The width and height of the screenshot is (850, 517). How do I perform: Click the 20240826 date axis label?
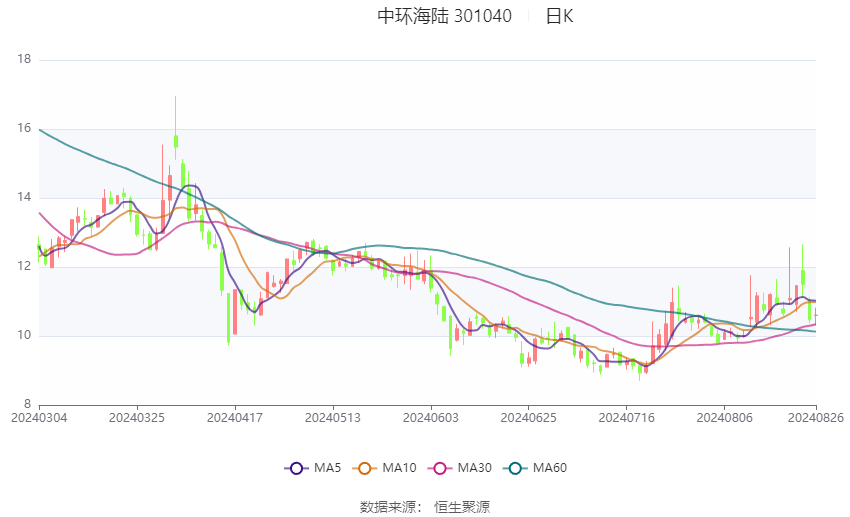pyautogui.click(x=815, y=418)
